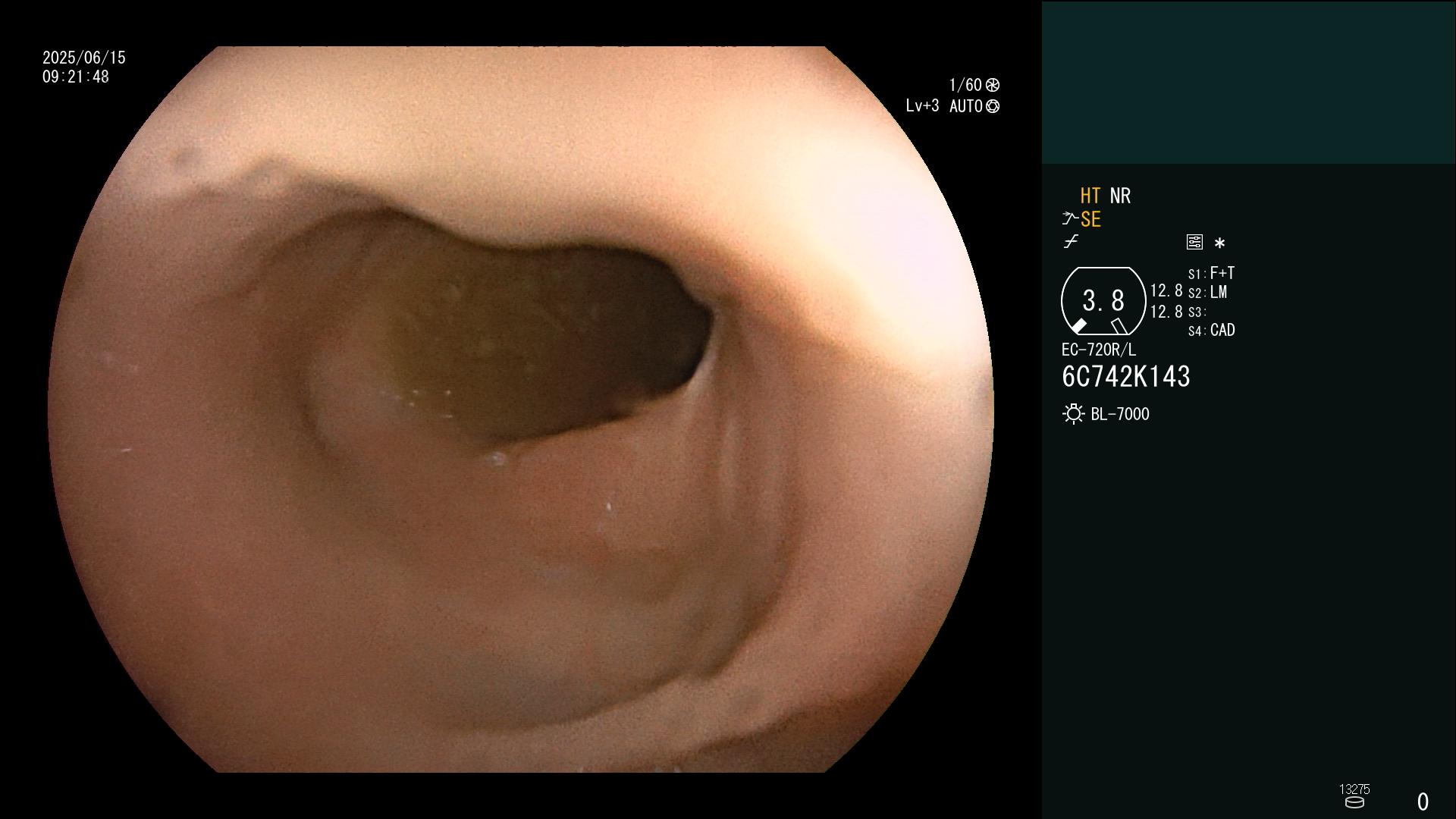Select the S1: F+T switch assignment

[1211, 273]
